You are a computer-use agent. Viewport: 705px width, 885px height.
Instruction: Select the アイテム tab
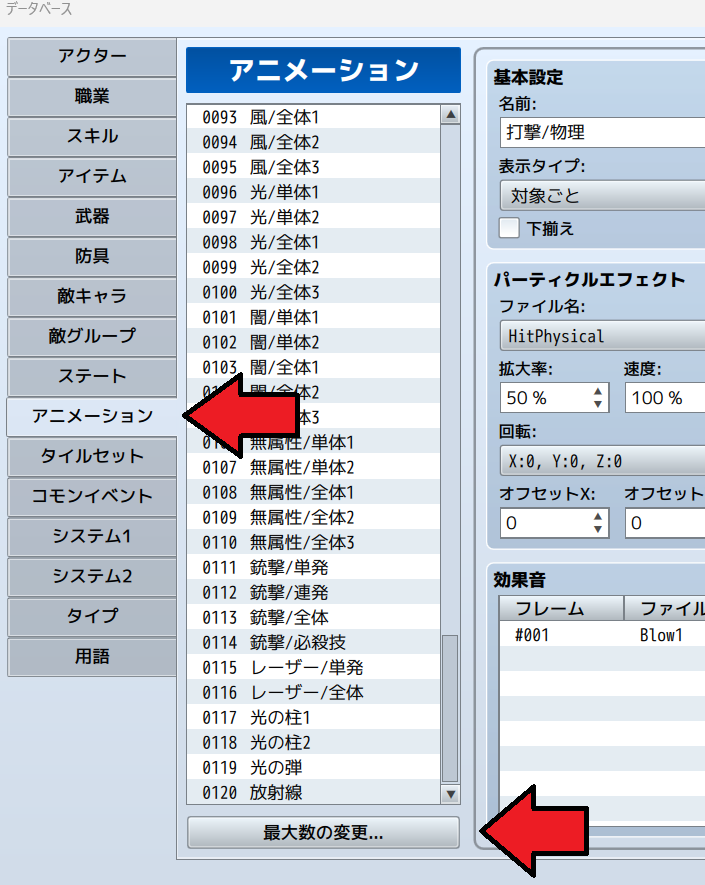tap(92, 177)
